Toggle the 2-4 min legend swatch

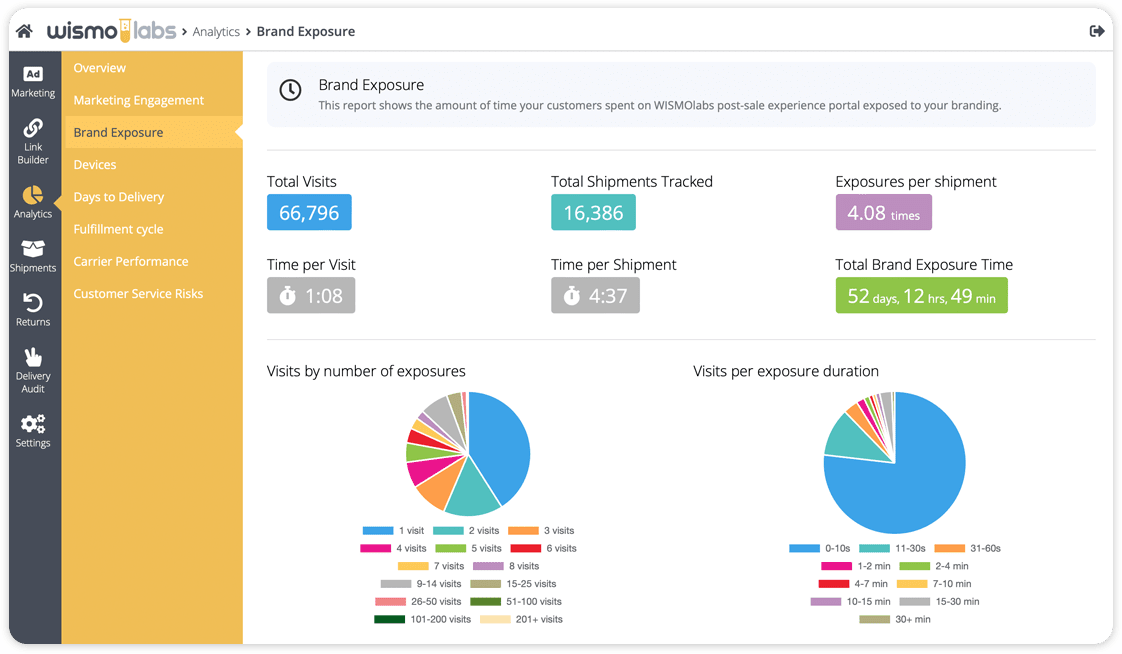(914, 566)
